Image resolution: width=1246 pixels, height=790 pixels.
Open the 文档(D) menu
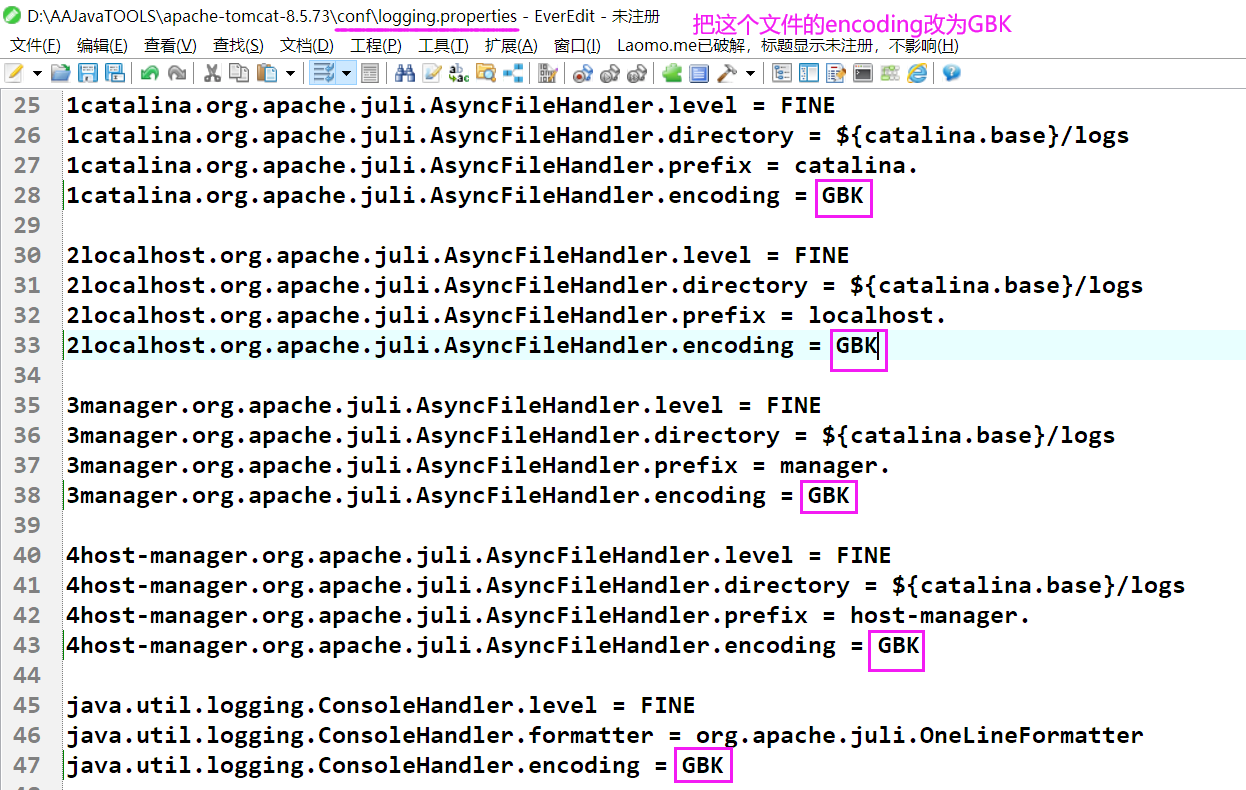307,46
